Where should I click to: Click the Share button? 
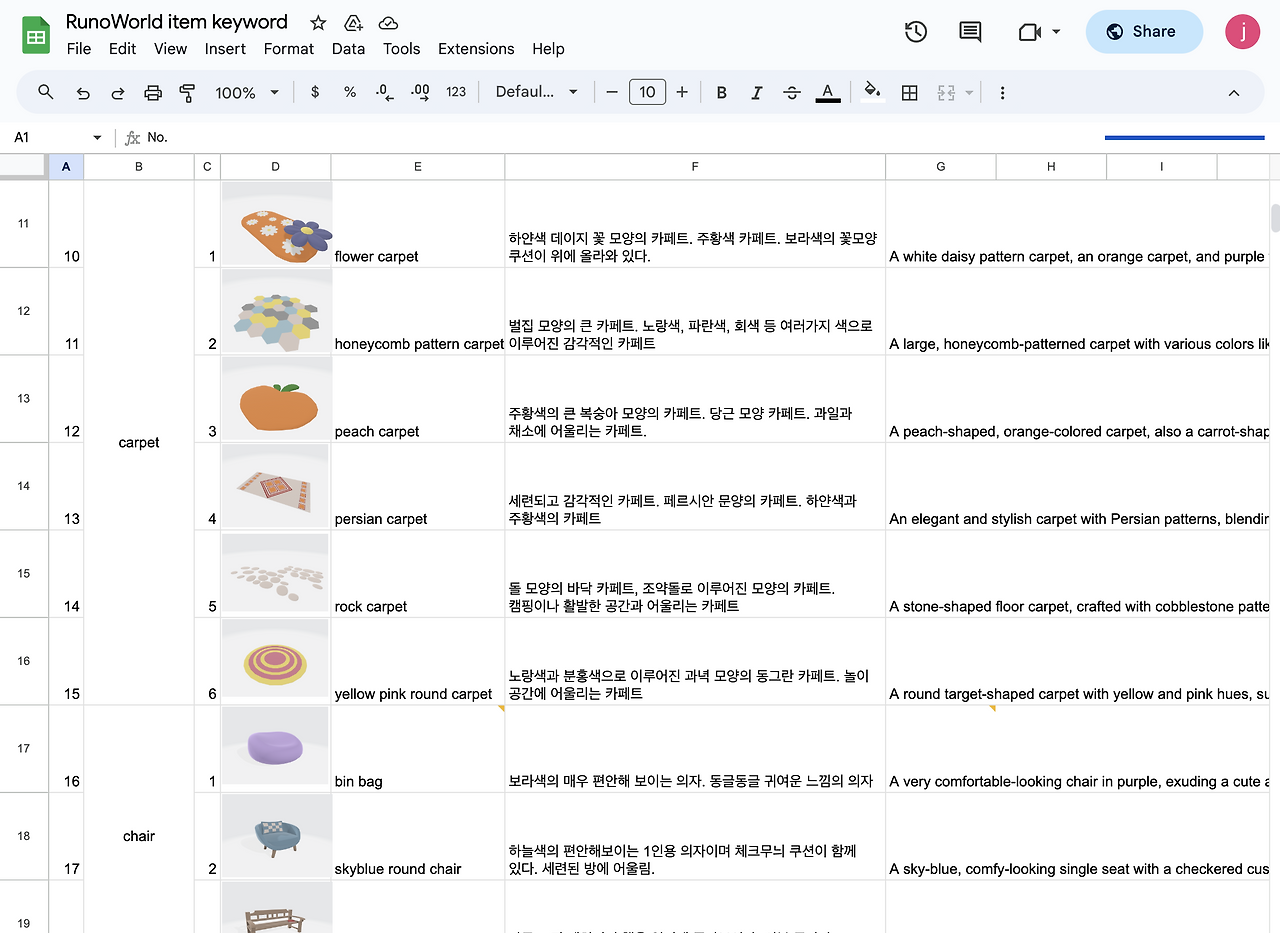pyautogui.click(x=1143, y=31)
